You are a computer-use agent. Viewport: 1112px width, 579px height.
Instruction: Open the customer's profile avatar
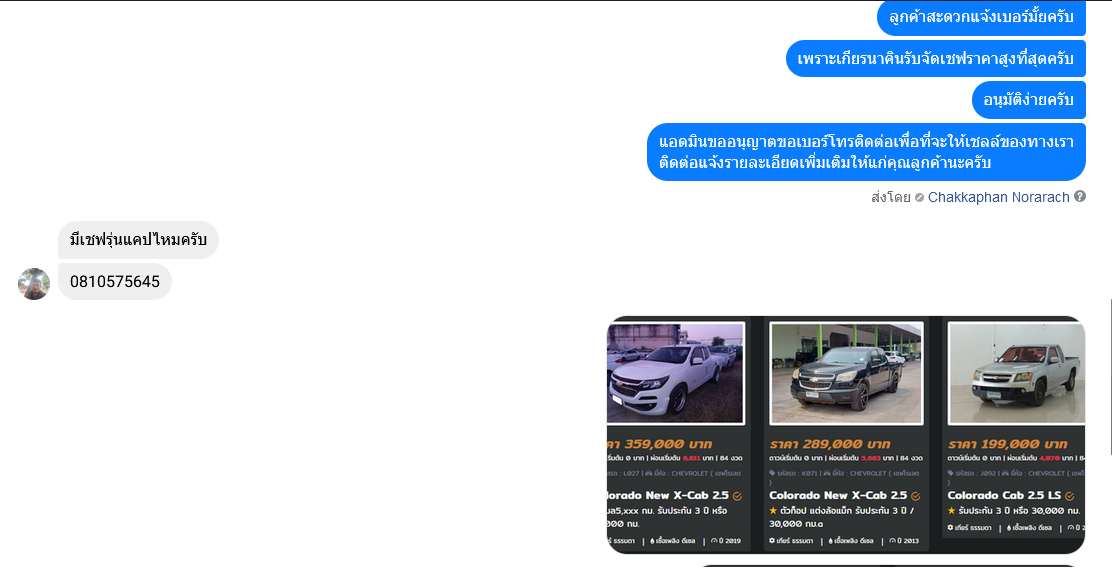point(34,284)
